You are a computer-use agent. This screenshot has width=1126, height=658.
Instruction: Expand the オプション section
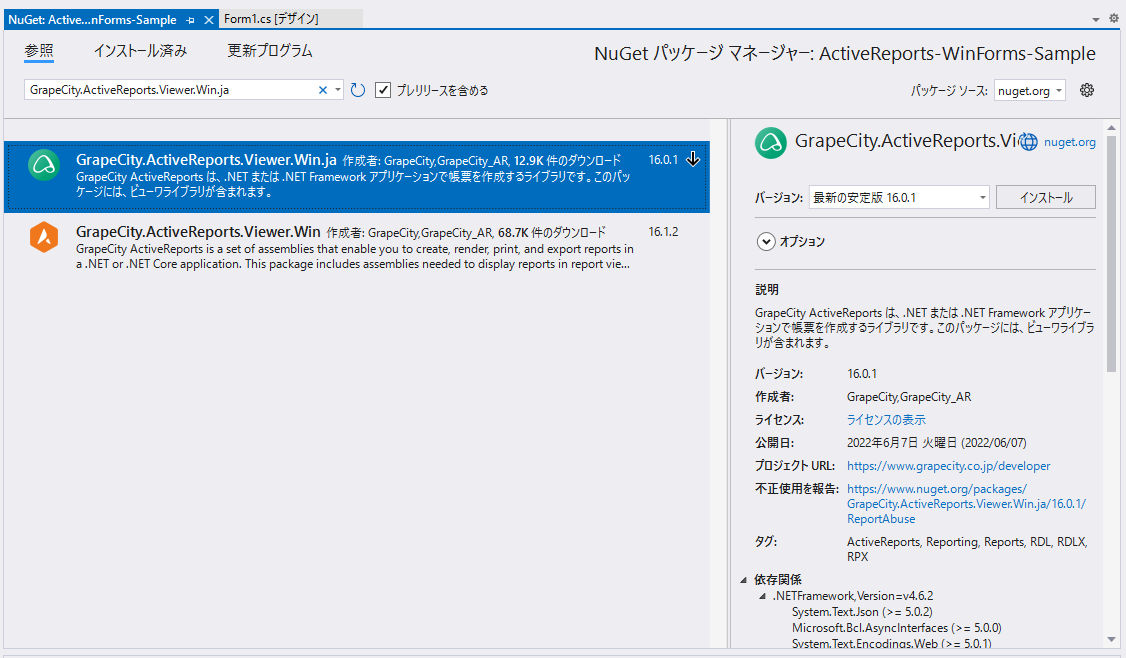tap(766, 241)
